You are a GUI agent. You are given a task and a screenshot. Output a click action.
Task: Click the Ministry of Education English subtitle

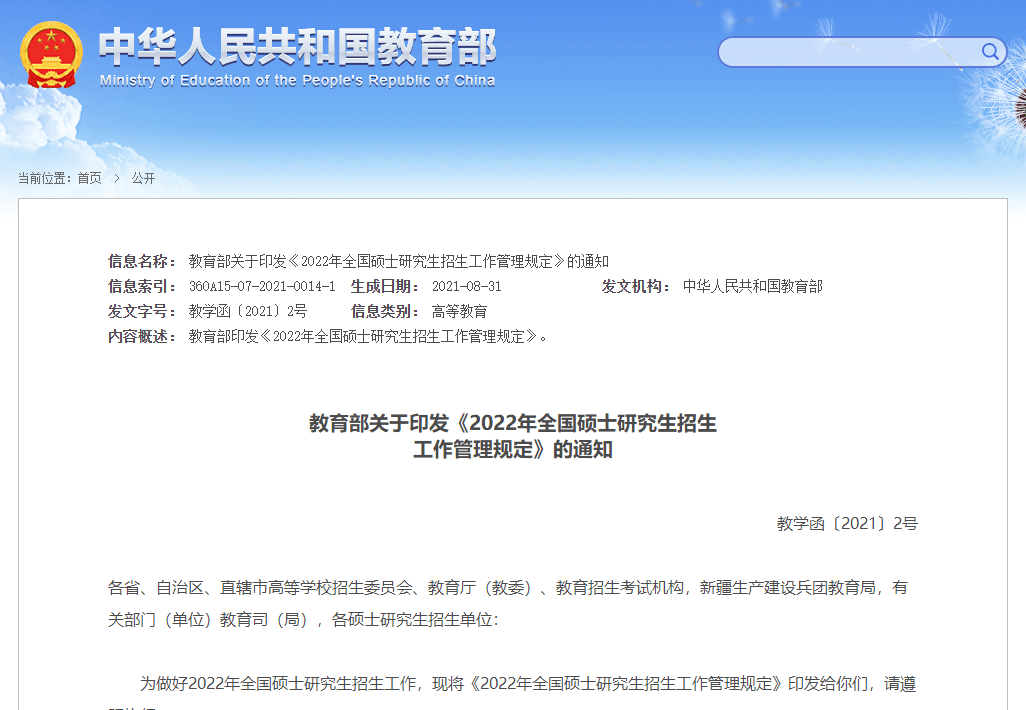(x=299, y=82)
